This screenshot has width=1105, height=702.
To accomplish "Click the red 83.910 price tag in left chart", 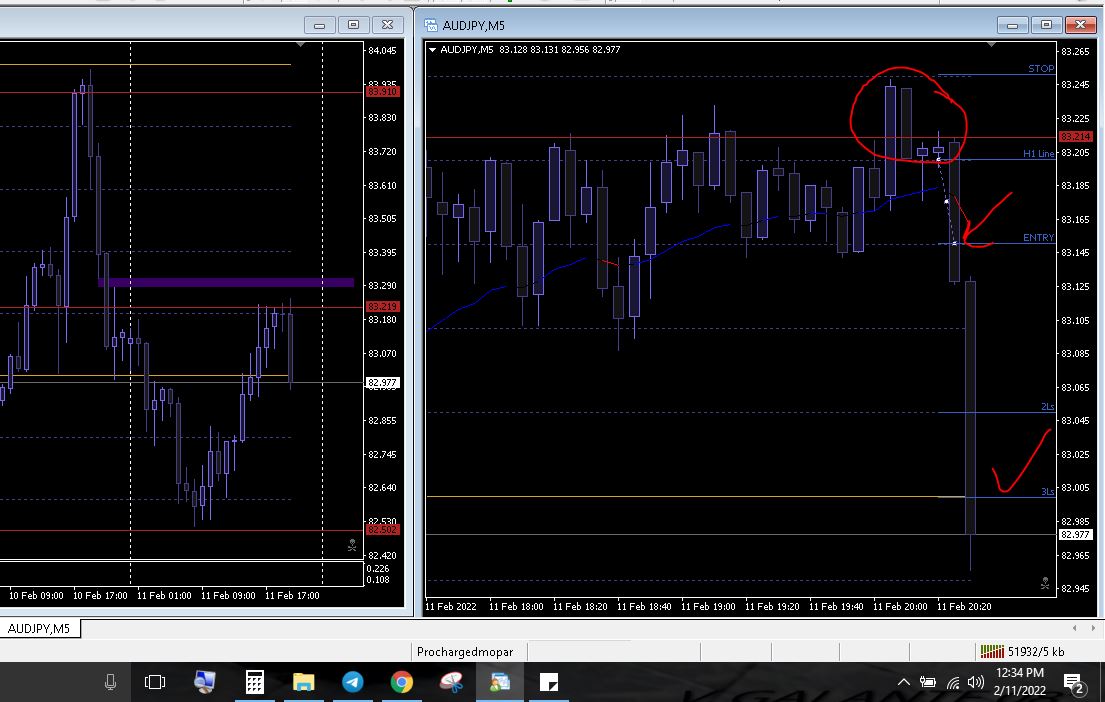I will pyautogui.click(x=383, y=92).
